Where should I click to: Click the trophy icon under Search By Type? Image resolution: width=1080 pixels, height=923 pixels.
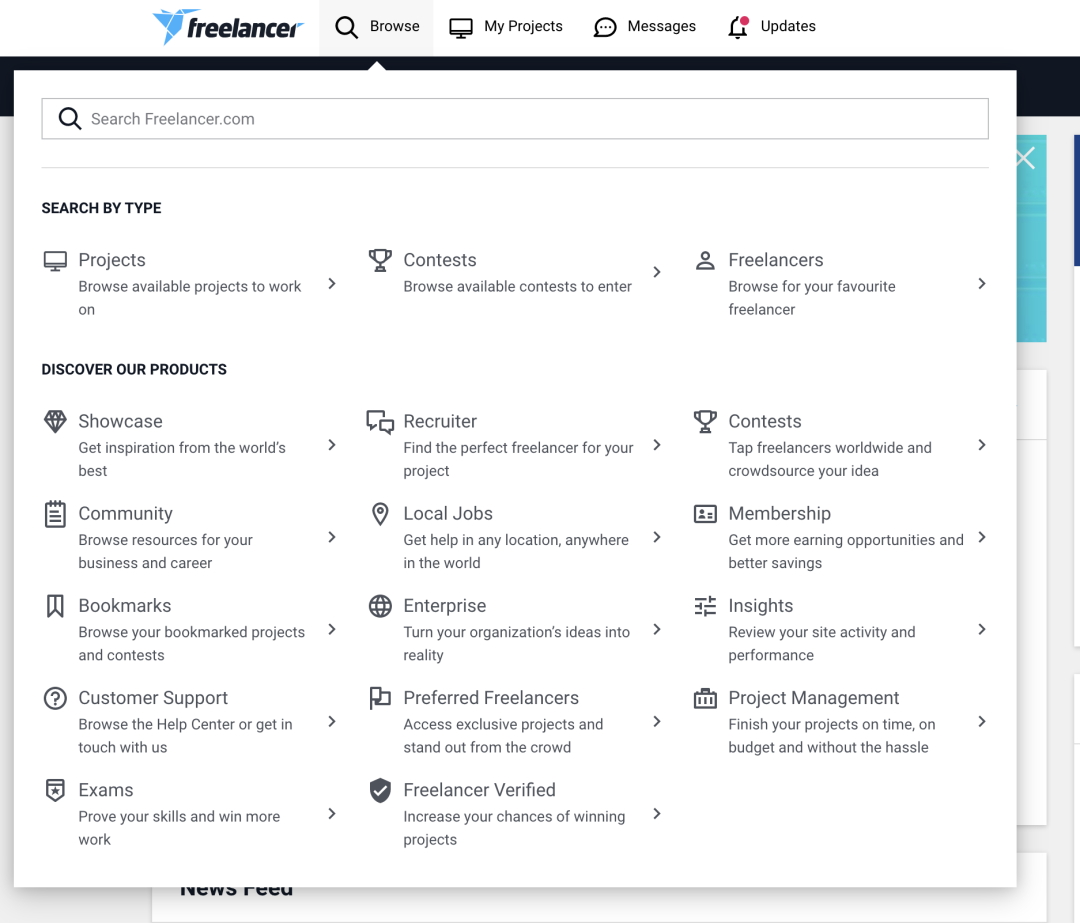click(x=380, y=260)
